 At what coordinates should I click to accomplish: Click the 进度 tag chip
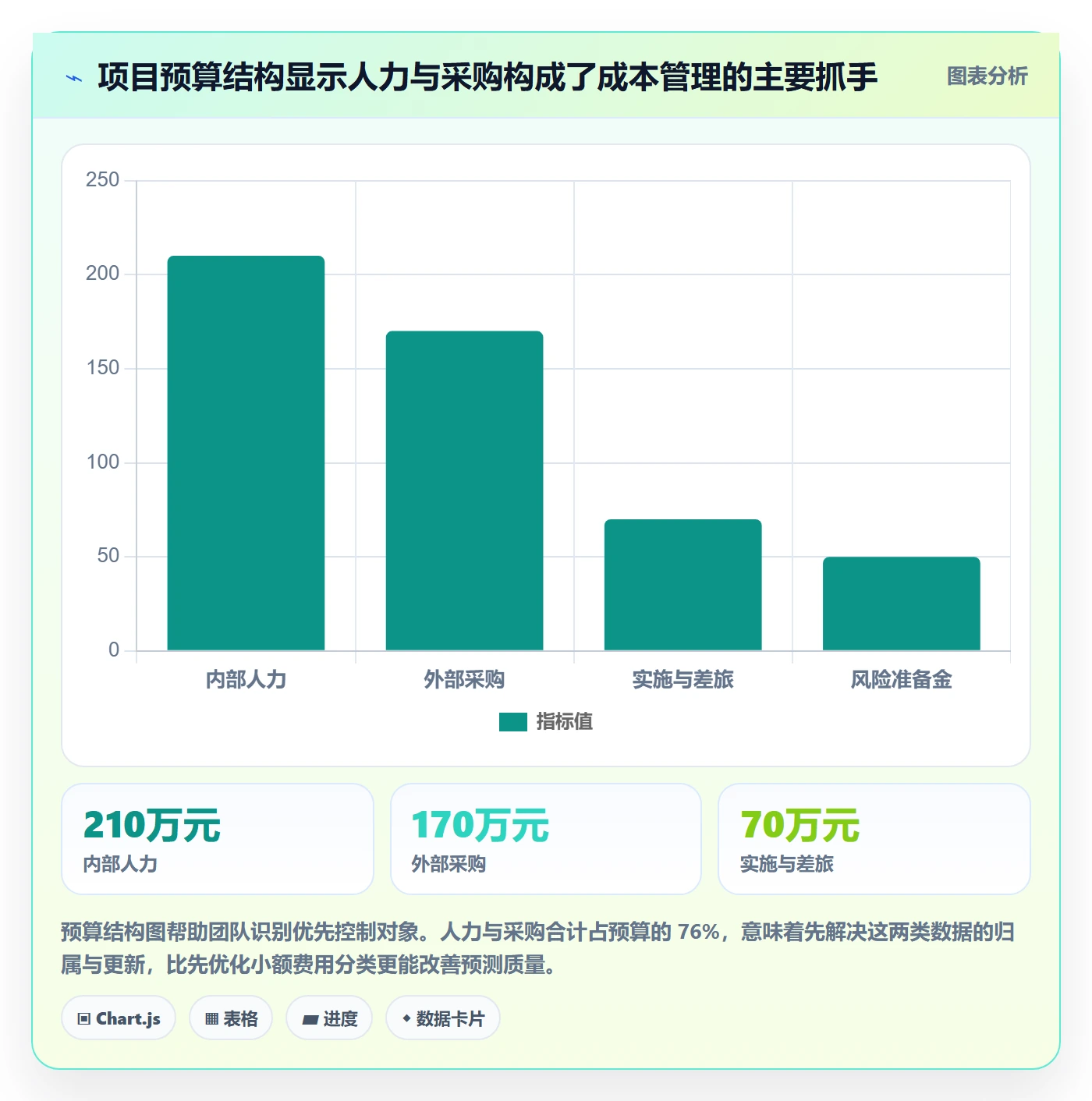[x=329, y=1018]
